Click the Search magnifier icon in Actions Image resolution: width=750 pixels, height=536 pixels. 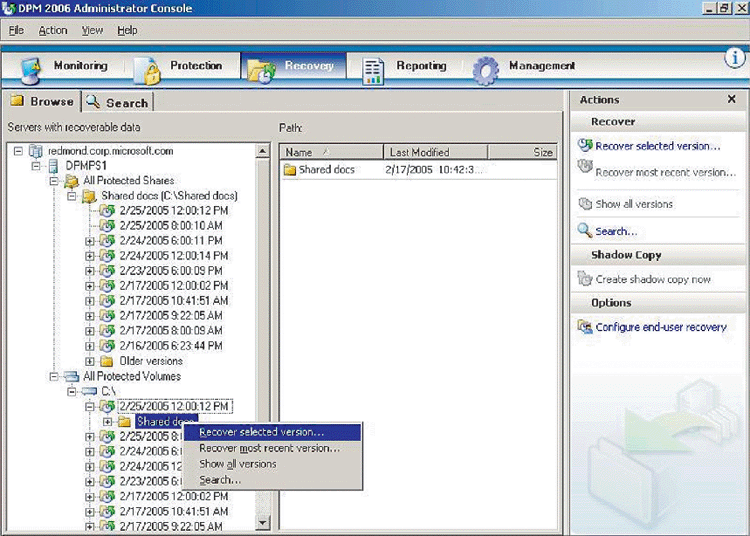[x=585, y=231]
